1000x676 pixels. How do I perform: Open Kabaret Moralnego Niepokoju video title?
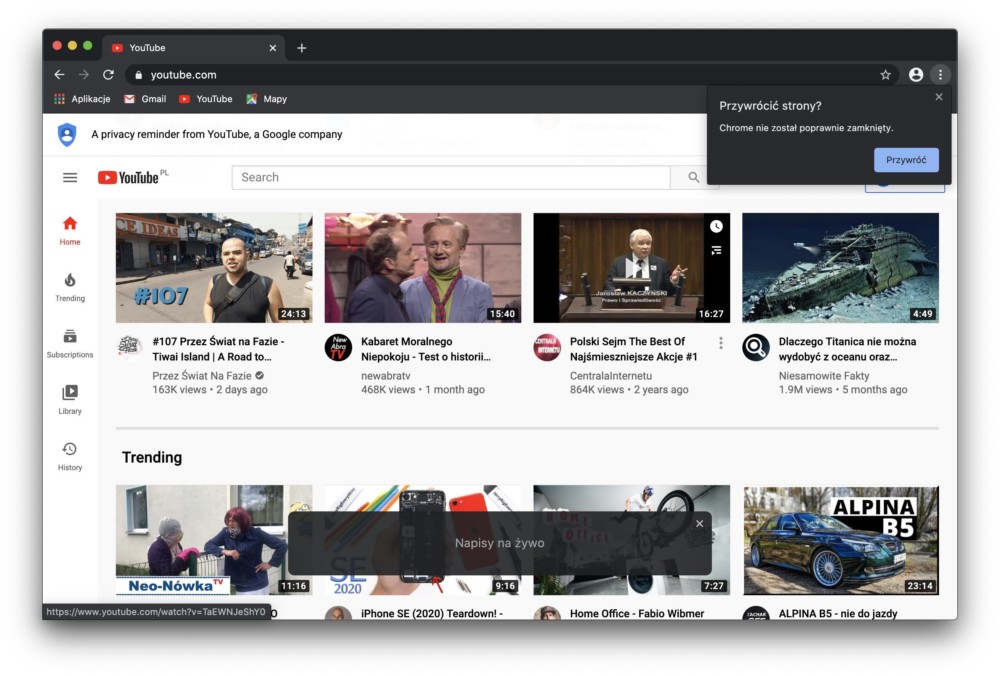(x=425, y=349)
